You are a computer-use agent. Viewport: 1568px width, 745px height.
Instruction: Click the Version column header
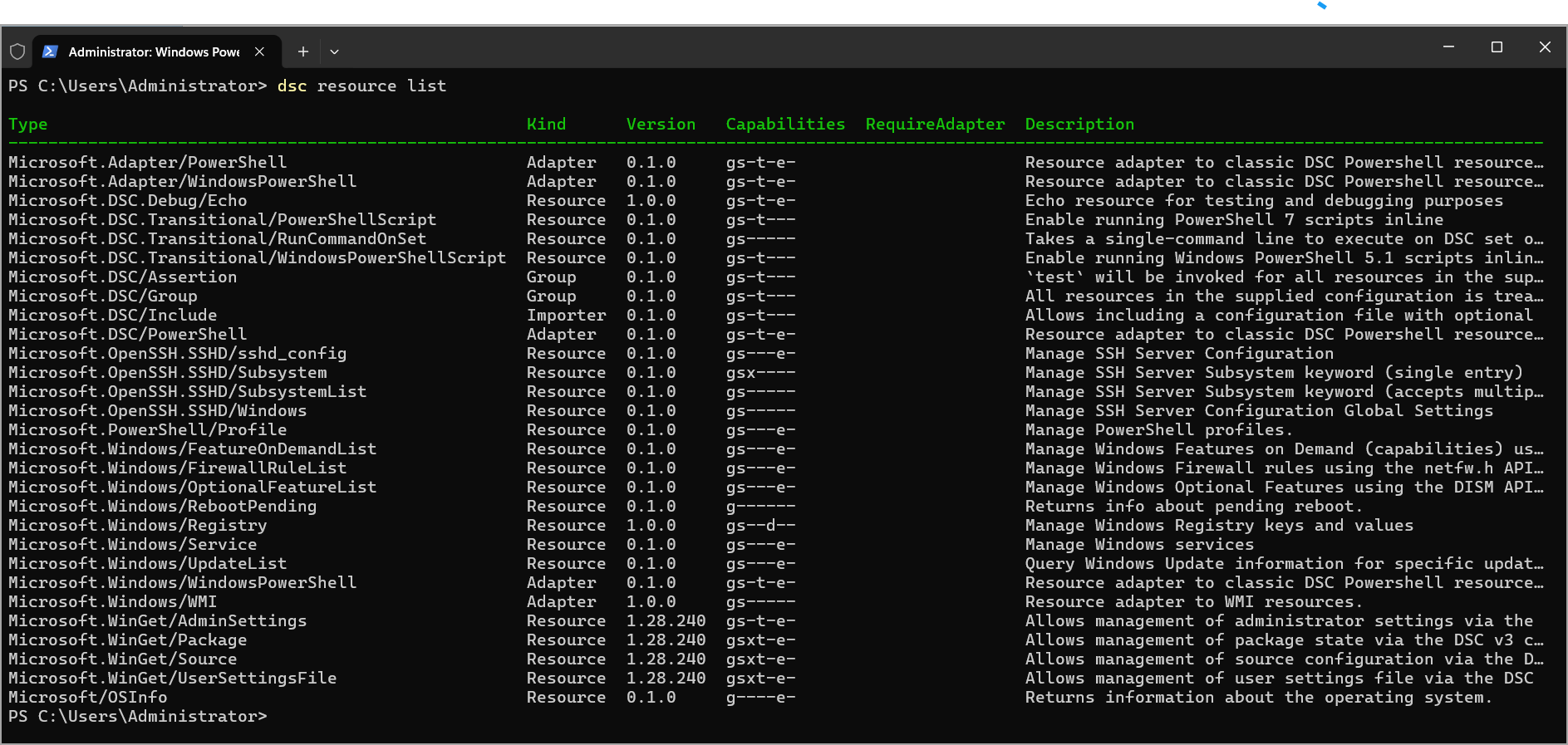(661, 125)
